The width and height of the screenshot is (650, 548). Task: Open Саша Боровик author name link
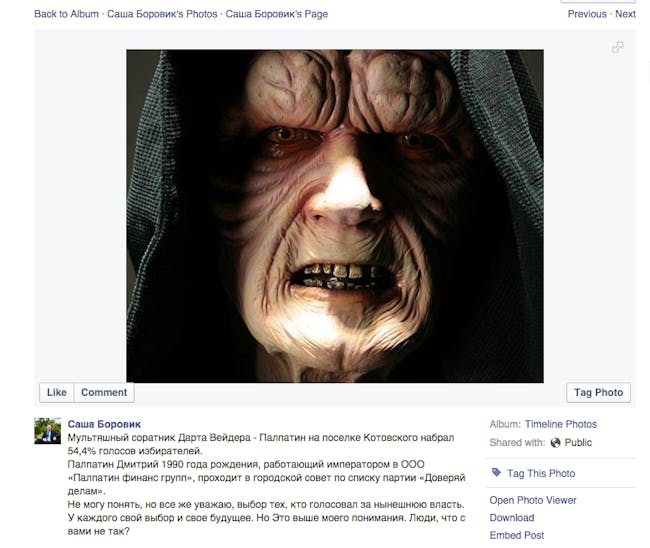104,424
